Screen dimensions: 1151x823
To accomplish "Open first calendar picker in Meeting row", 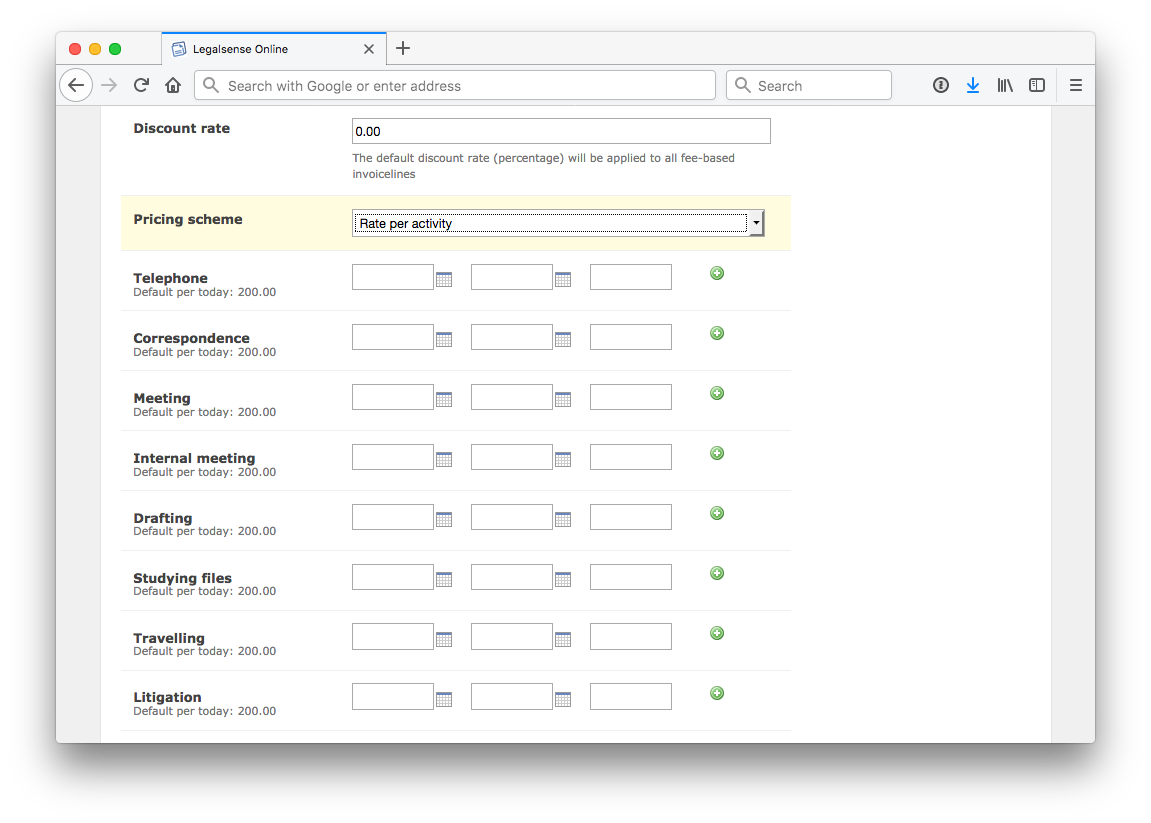I will point(443,399).
